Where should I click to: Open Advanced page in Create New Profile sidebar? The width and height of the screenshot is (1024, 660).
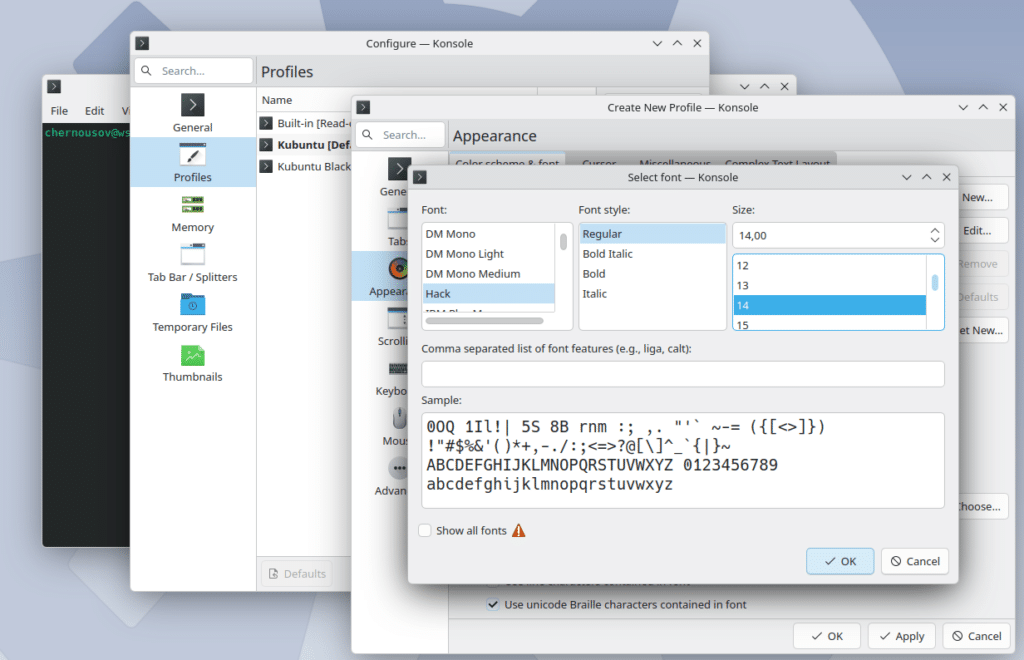point(392,477)
